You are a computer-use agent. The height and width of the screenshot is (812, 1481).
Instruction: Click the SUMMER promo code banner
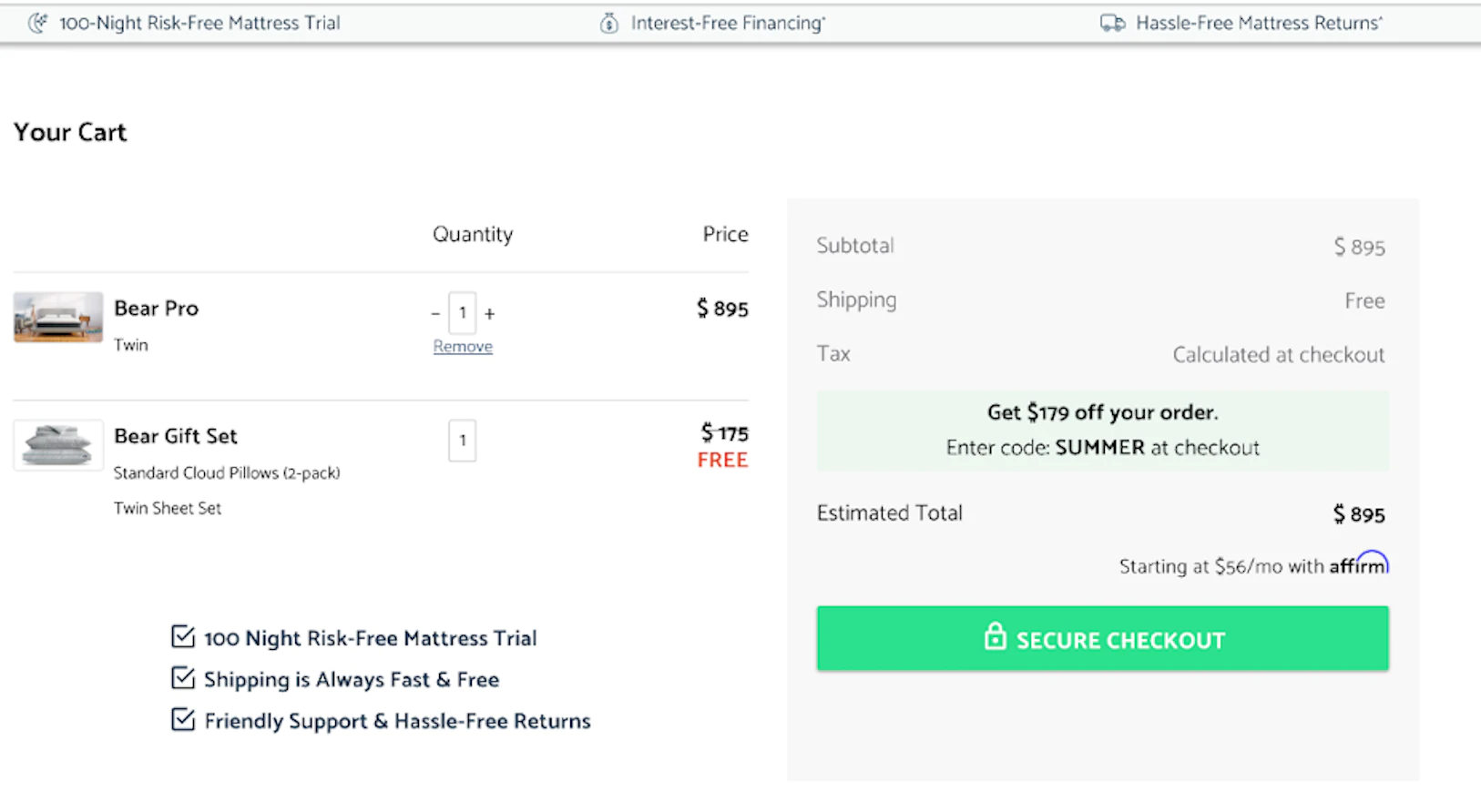[1102, 431]
